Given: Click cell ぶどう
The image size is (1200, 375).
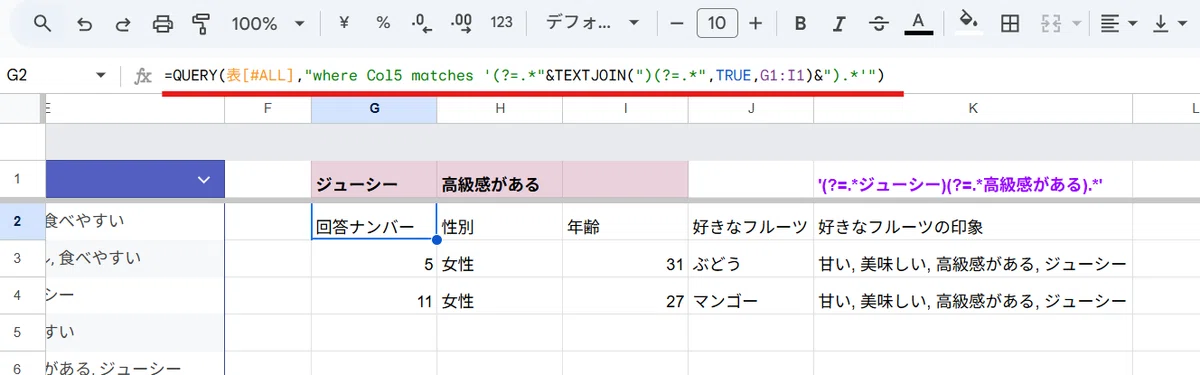Looking at the screenshot, I should pyautogui.click(x=751, y=259).
